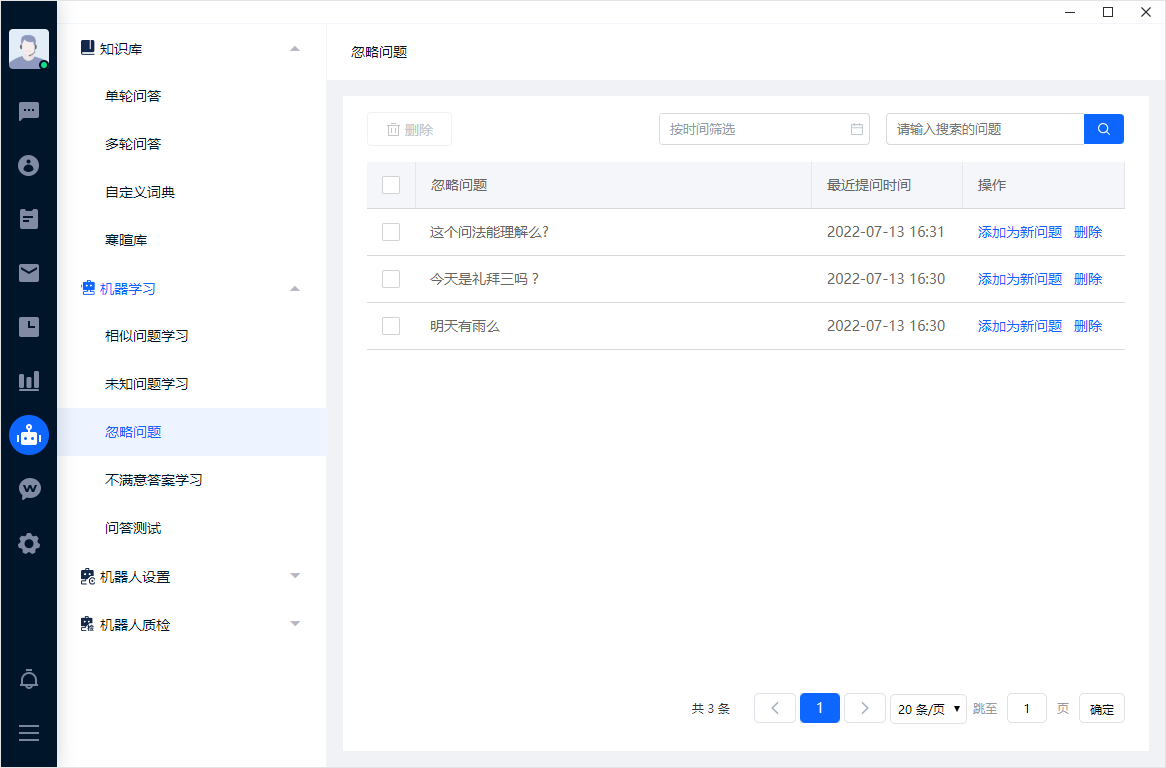Screen dimensions: 1166x768
Task: Open the mail envelope sidebar icon
Action: coord(29,273)
